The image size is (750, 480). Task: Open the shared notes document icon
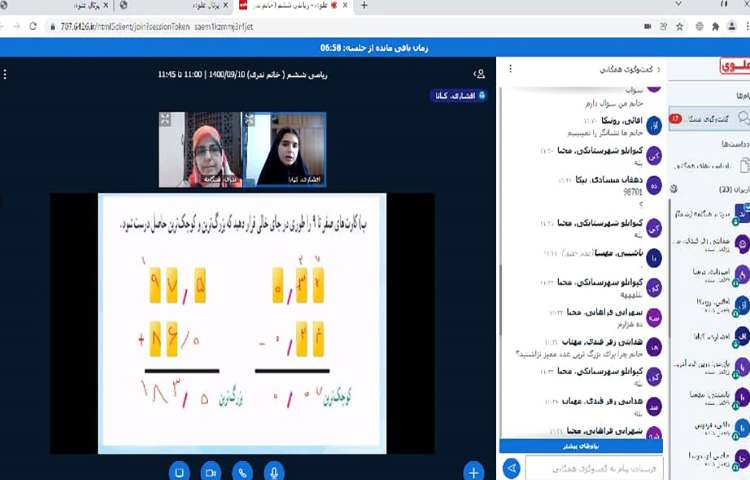[744, 166]
